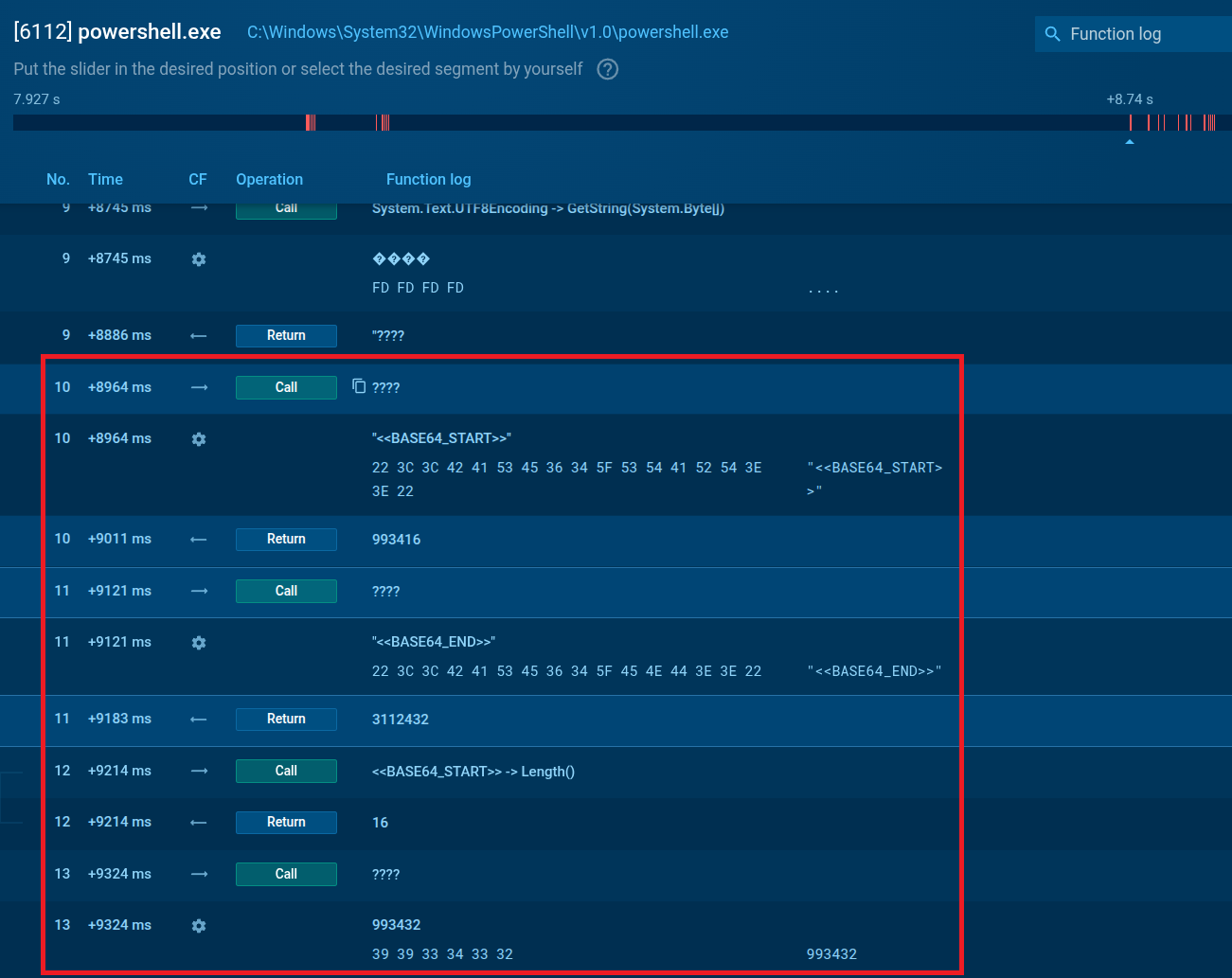Click the Call button on entry 13

pyautogui.click(x=286, y=874)
